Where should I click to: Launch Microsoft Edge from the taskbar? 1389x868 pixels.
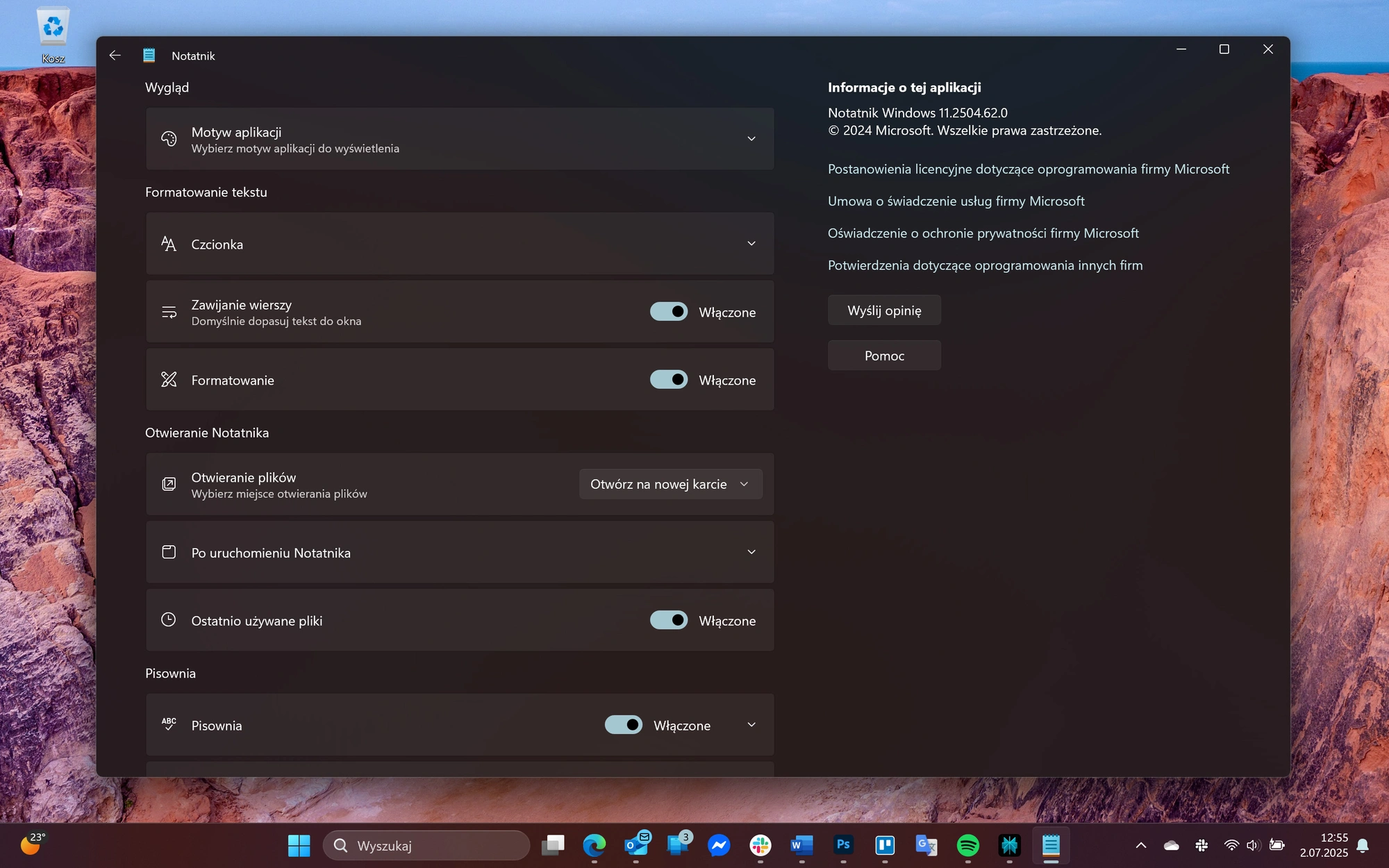click(x=594, y=845)
